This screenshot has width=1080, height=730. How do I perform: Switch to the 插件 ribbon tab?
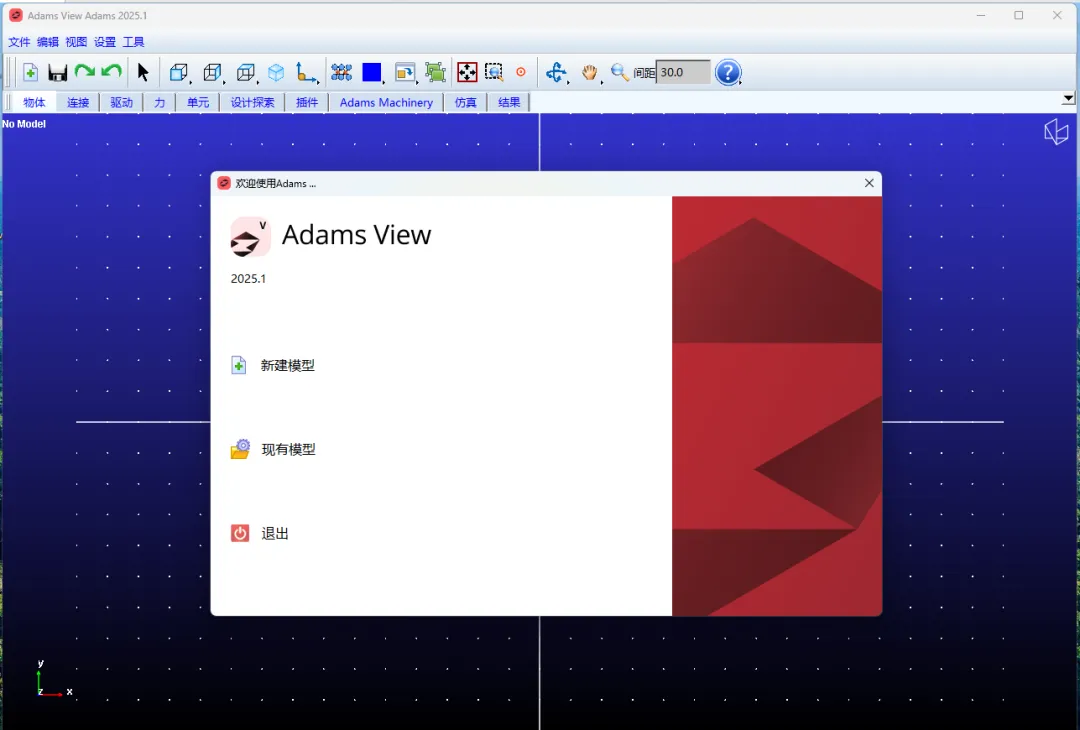[x=307, y=103]
